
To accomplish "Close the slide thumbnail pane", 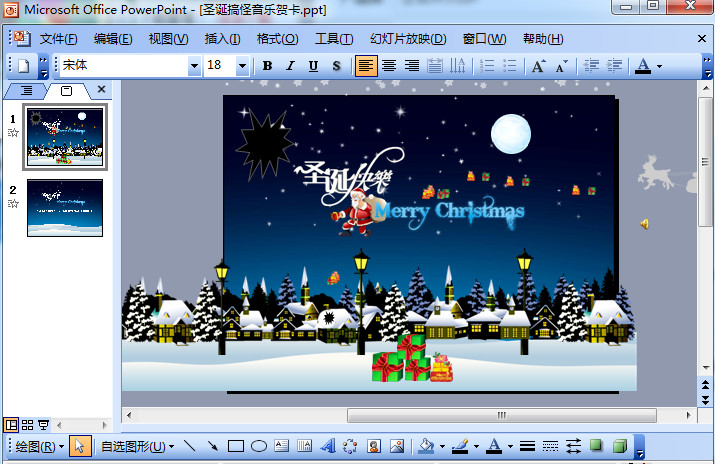I will (101, 90).
